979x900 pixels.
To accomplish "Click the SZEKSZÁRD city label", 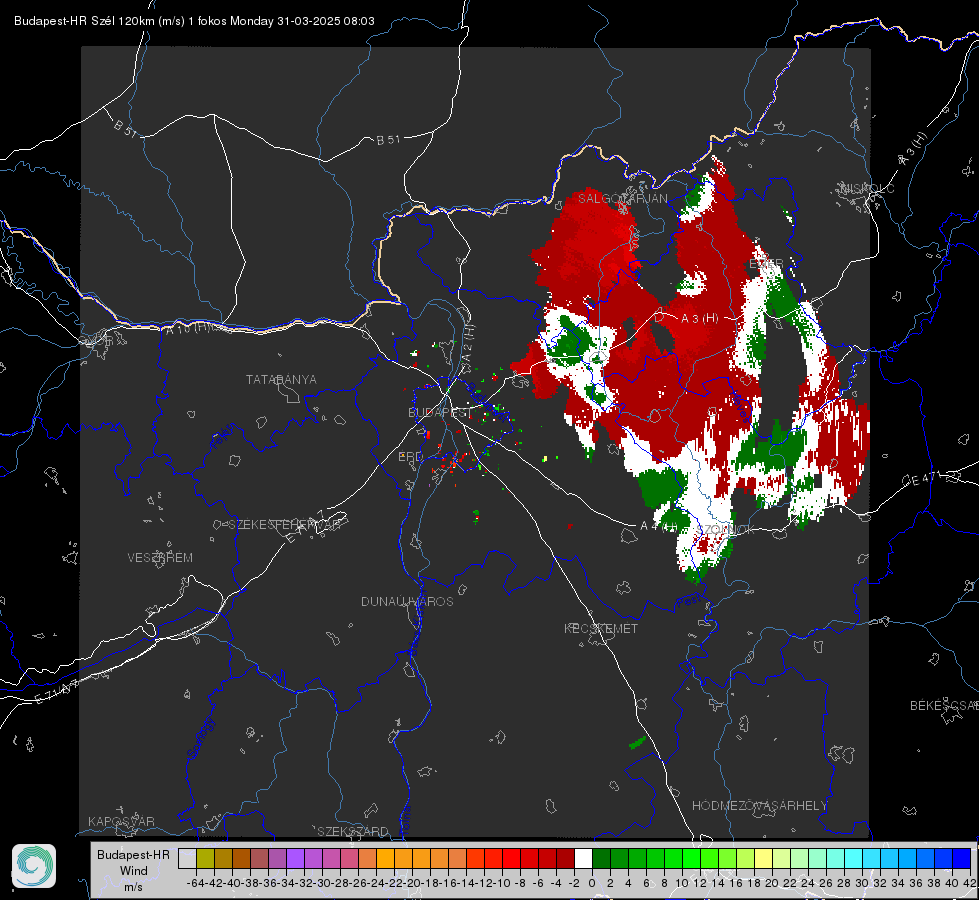I will coord(353,831).
